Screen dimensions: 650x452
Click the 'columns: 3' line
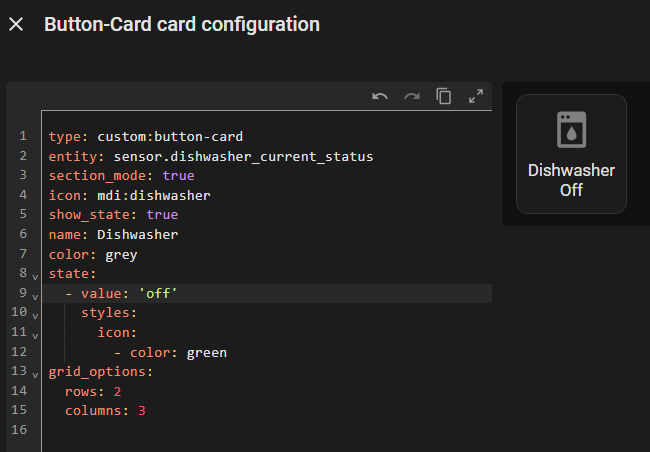[x=105, y=411]
